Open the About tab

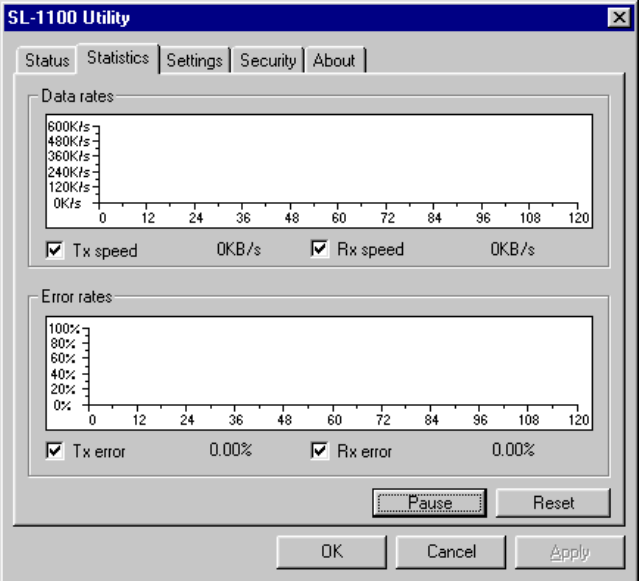point(334,60)
